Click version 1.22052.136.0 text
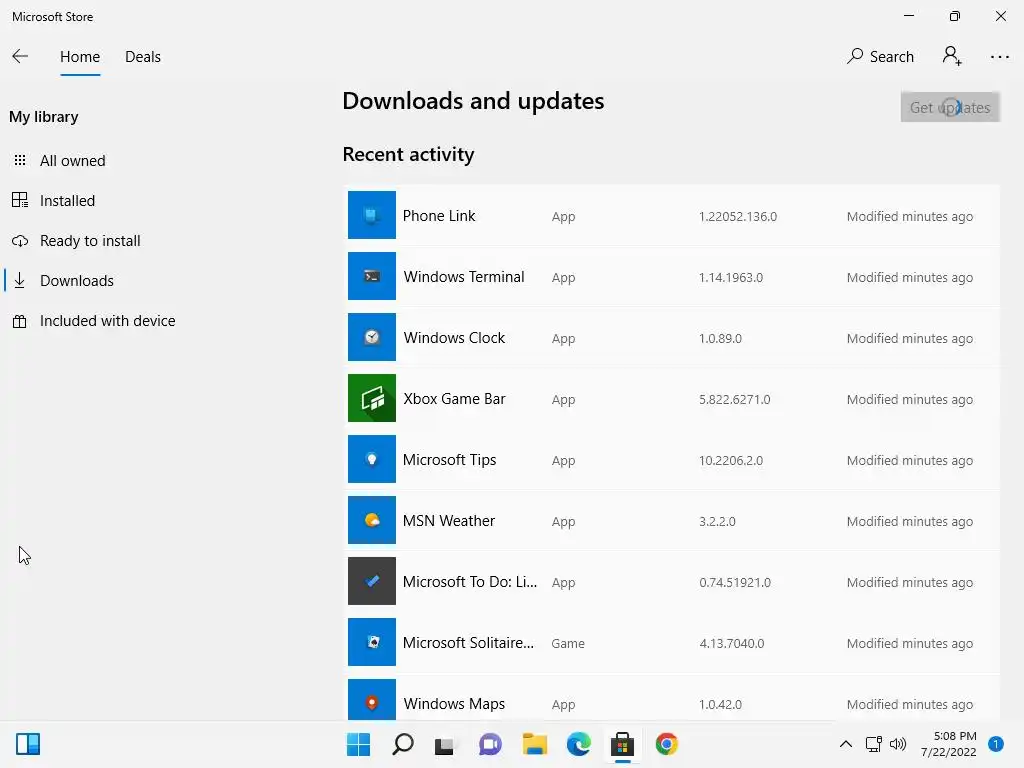 pos(738,216)
